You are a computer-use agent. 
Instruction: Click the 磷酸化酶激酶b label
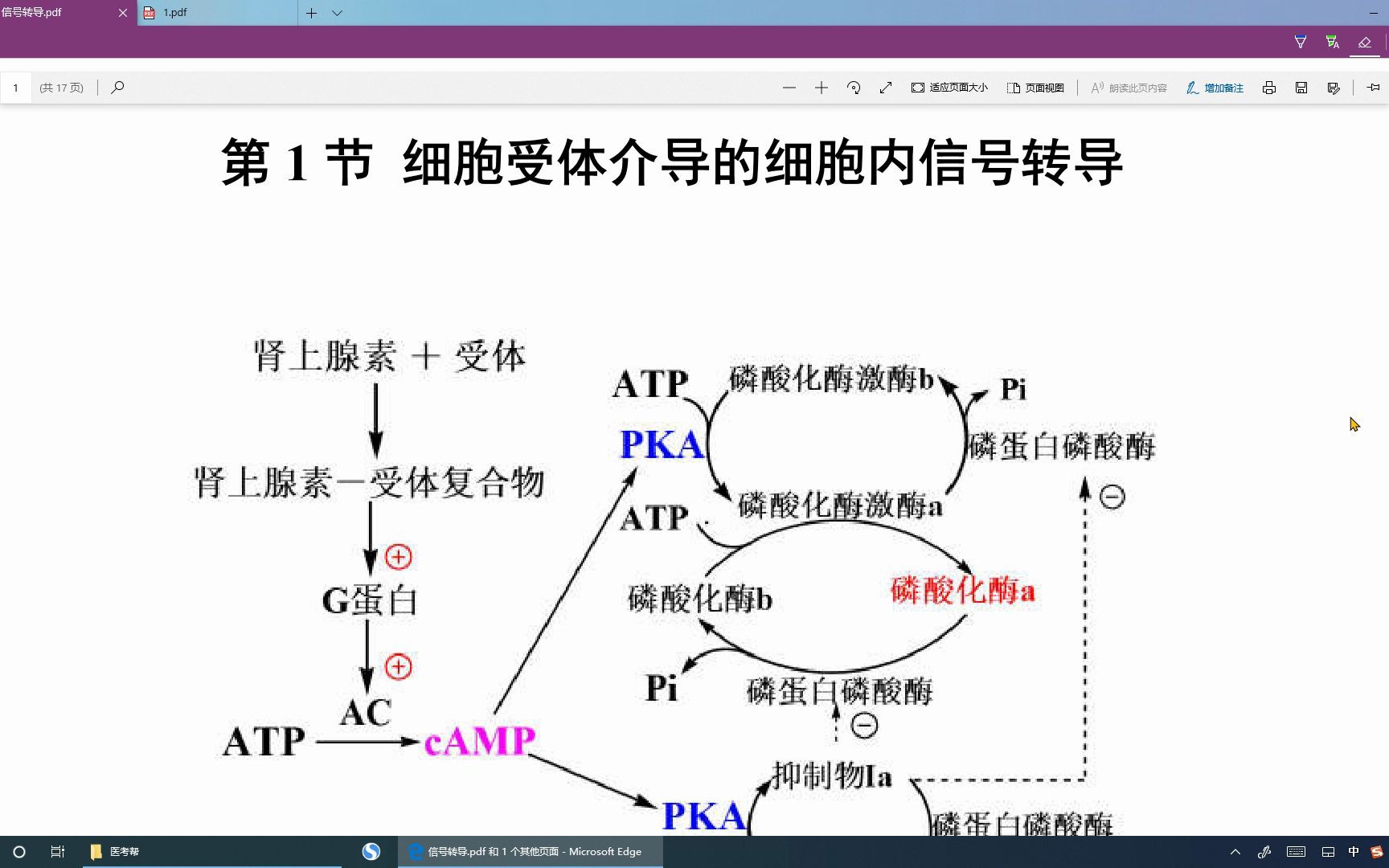tap(831, 379)
